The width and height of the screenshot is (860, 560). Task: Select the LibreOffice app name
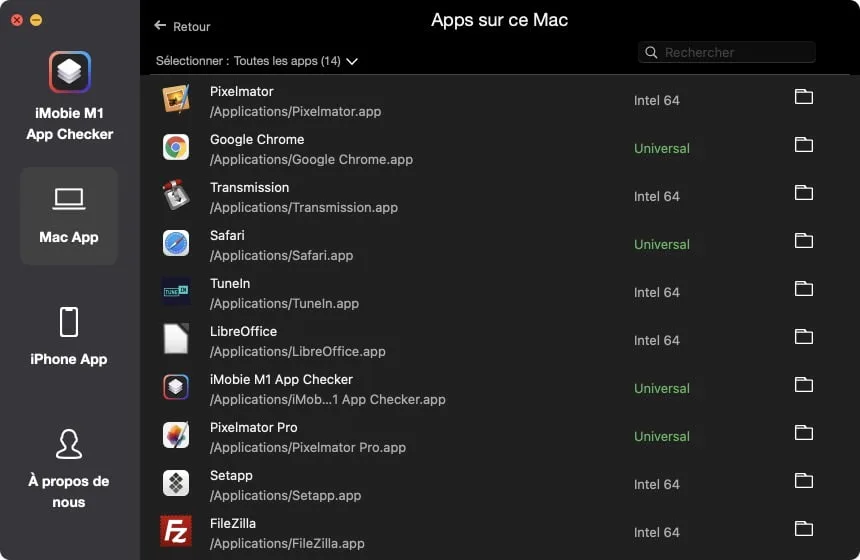coord(244,331)
